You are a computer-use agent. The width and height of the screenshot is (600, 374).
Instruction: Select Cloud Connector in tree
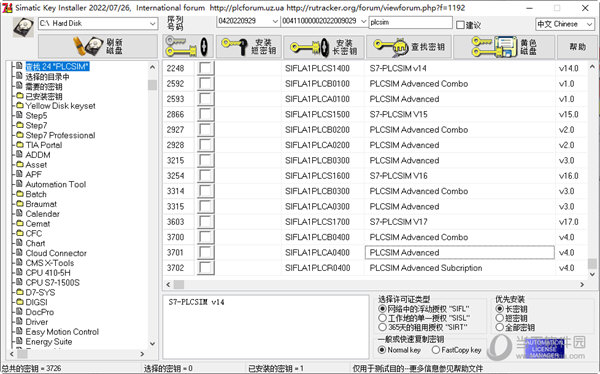56,253
